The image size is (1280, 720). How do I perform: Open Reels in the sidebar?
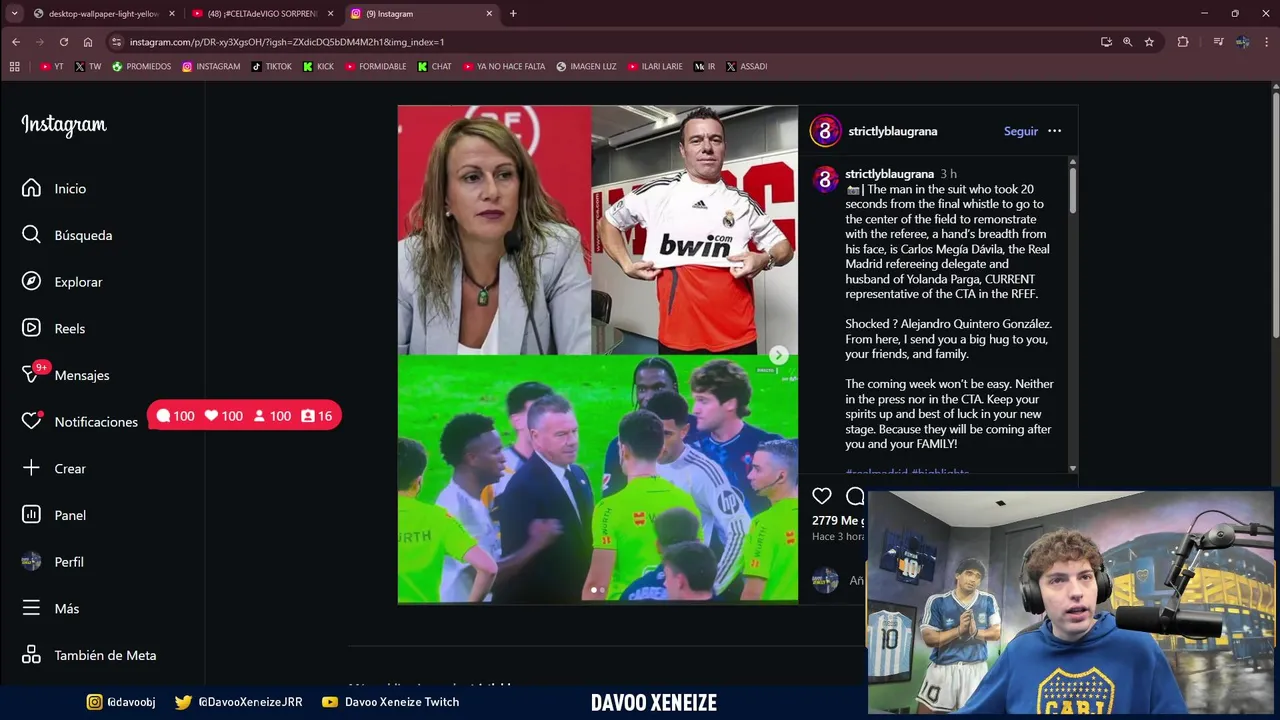[54, 328]
